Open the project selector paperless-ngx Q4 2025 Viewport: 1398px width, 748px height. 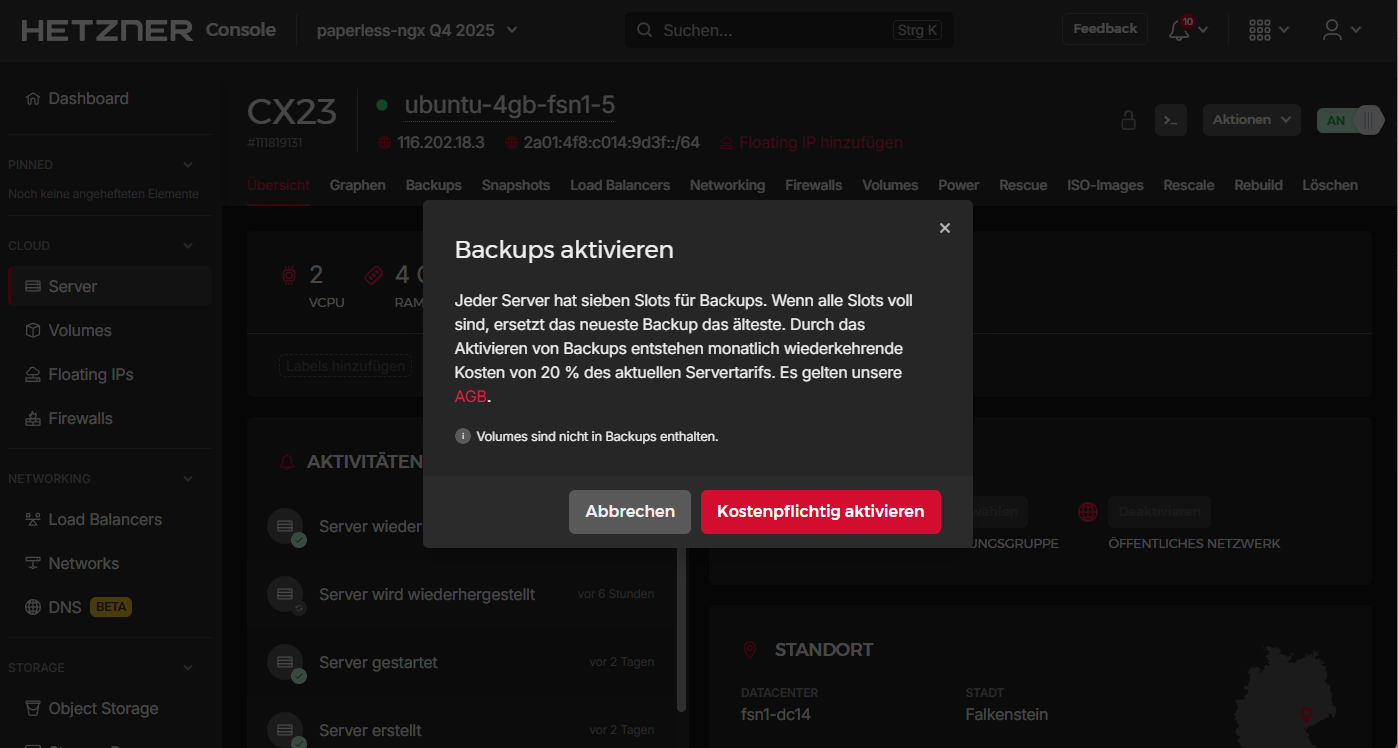click(417, 30)
